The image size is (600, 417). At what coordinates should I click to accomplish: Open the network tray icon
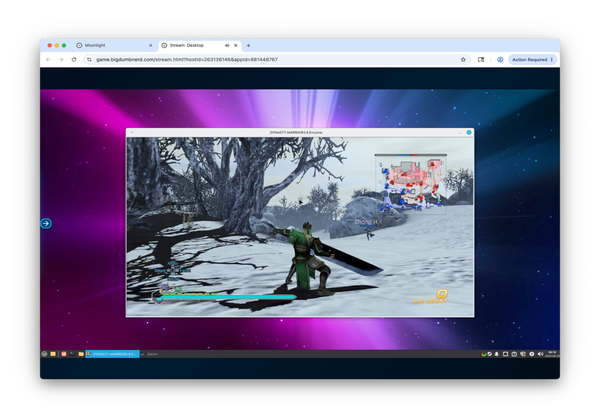pyautogui.click(x=523, y=354)
